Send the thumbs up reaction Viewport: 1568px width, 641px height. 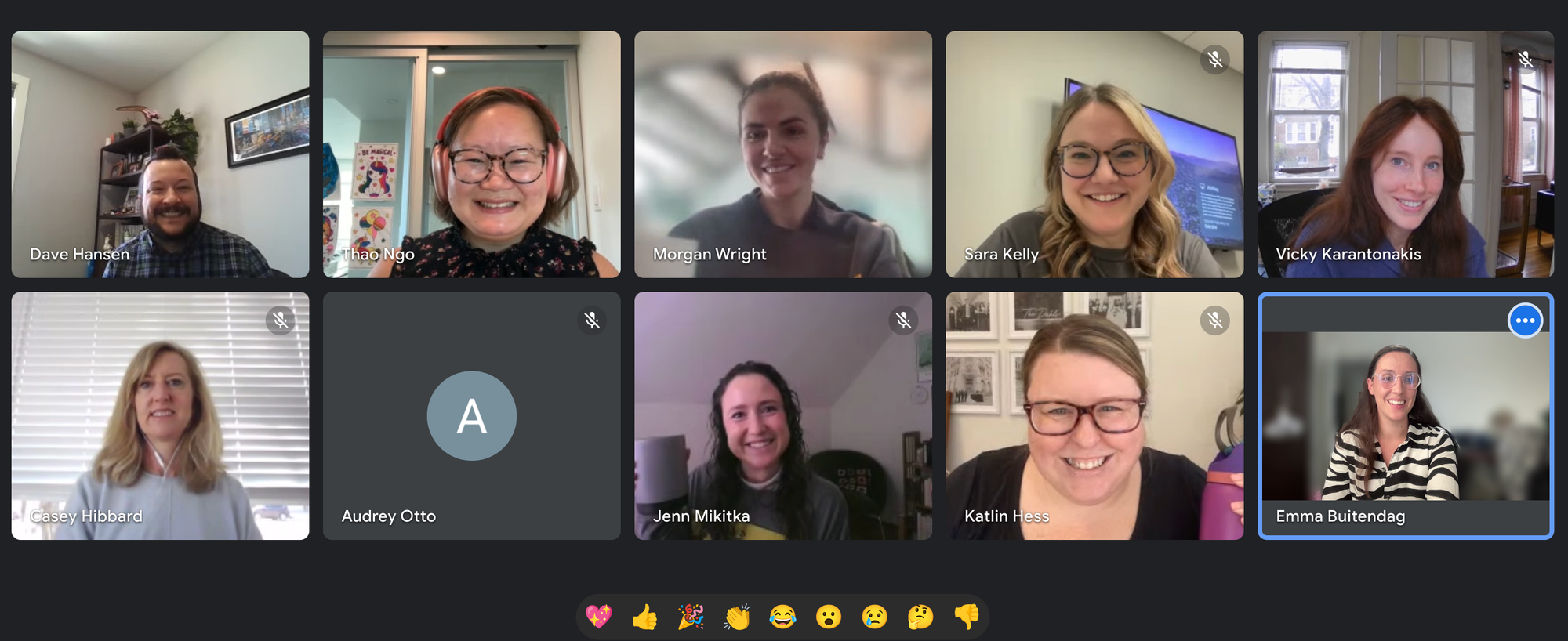644,617
